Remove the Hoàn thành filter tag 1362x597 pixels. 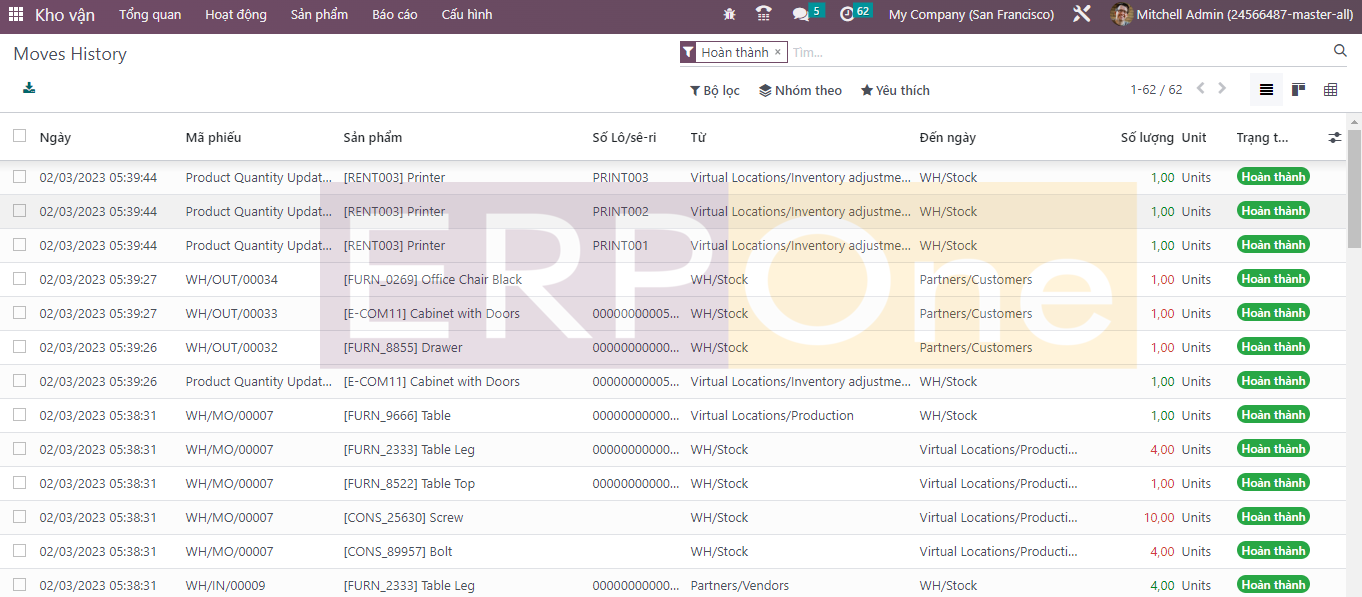[x=778, y=52]
